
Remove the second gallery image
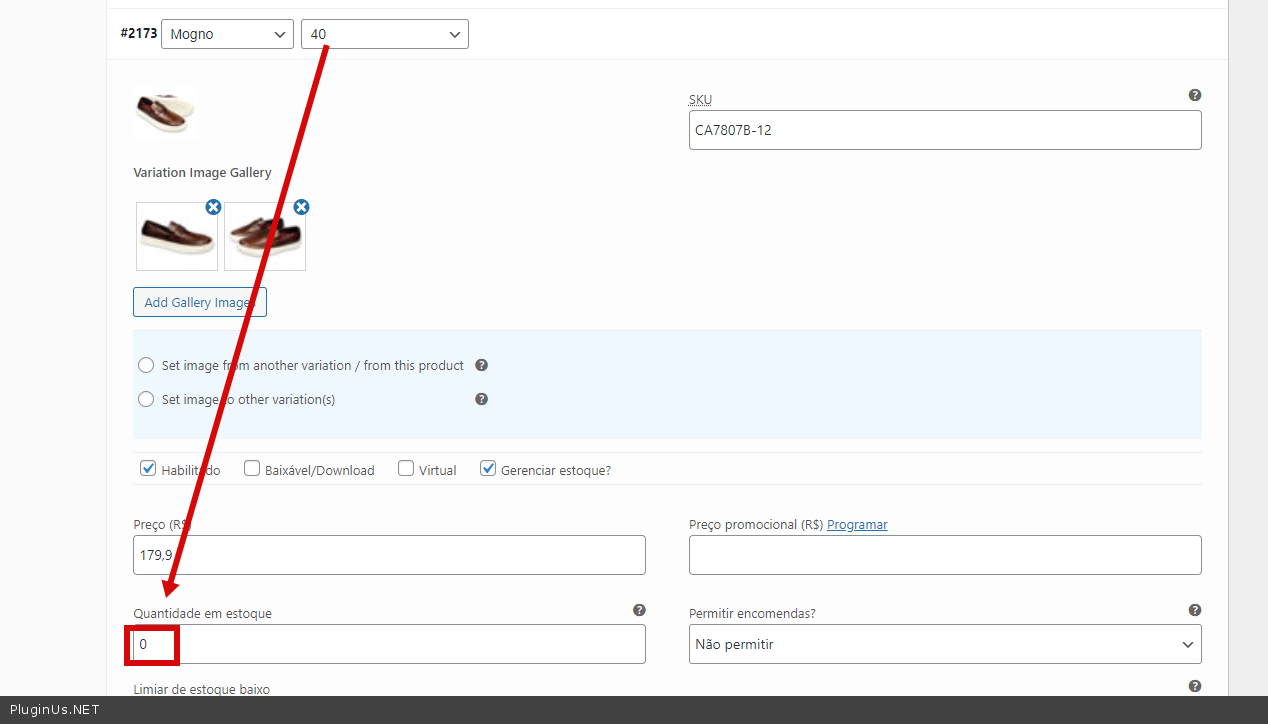[301, 207]
